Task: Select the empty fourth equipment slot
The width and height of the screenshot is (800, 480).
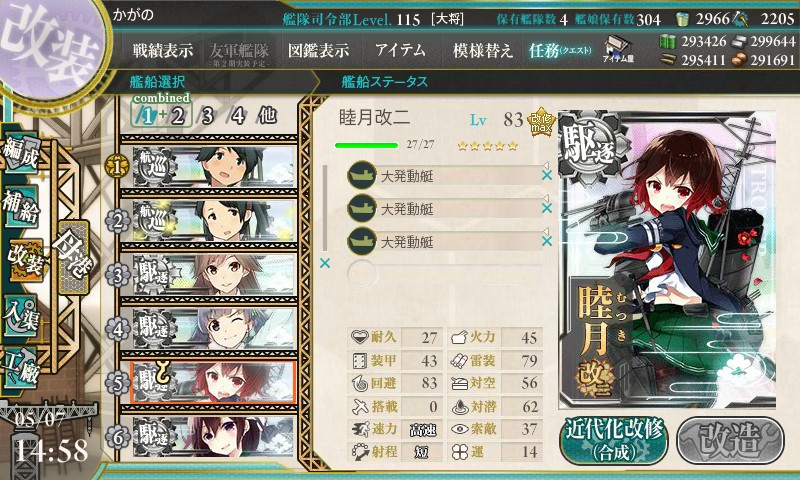Action: pos(444,274)
